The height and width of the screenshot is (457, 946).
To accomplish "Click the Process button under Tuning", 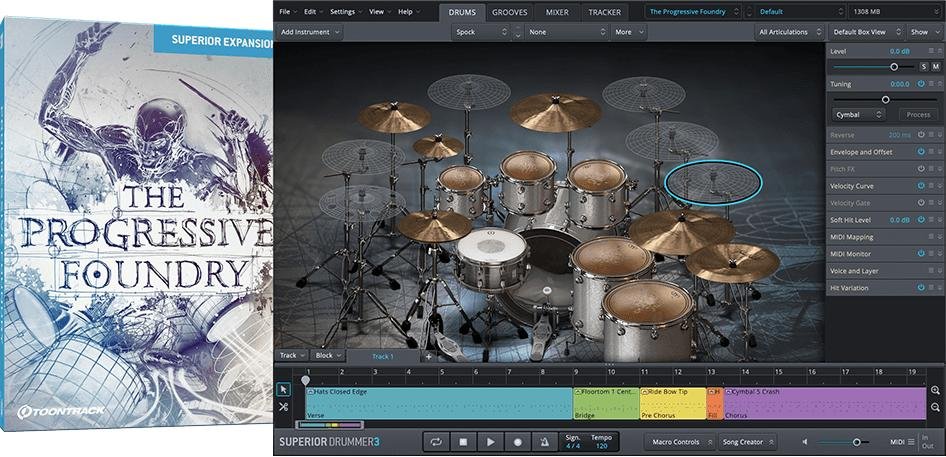I will tap(918, 115).
